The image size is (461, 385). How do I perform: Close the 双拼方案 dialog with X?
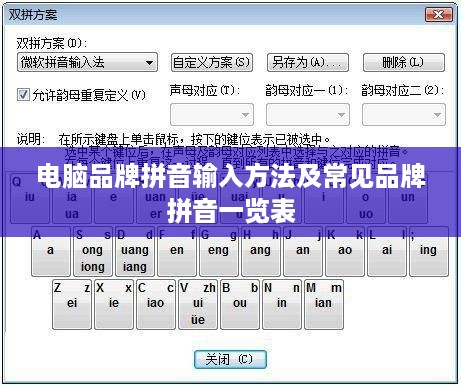click(x=438, y=15)
